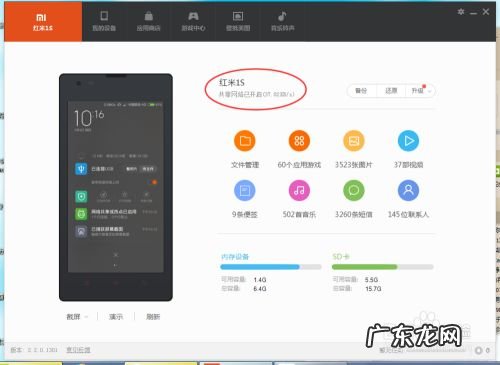Expand the 截屏 dropdown arrow
The width and height of the screenshot is (500, 365).
tap(86, 317)
